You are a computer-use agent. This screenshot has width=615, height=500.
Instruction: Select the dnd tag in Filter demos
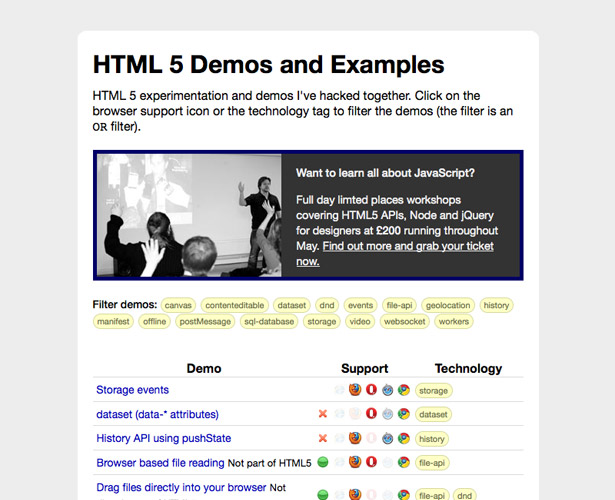pos(327,305)
